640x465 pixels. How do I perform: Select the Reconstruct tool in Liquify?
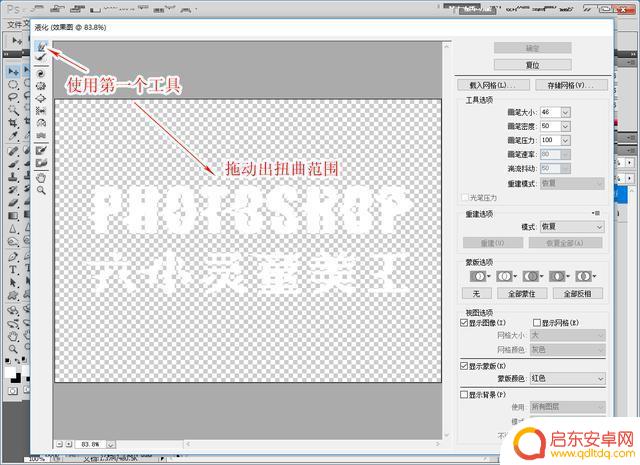point(41,58)
